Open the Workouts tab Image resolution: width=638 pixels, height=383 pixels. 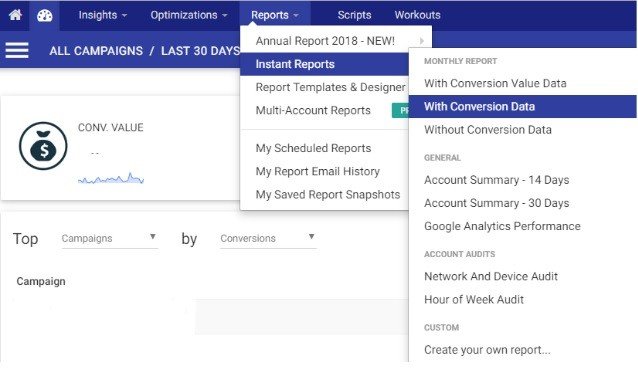coord(417,15)
